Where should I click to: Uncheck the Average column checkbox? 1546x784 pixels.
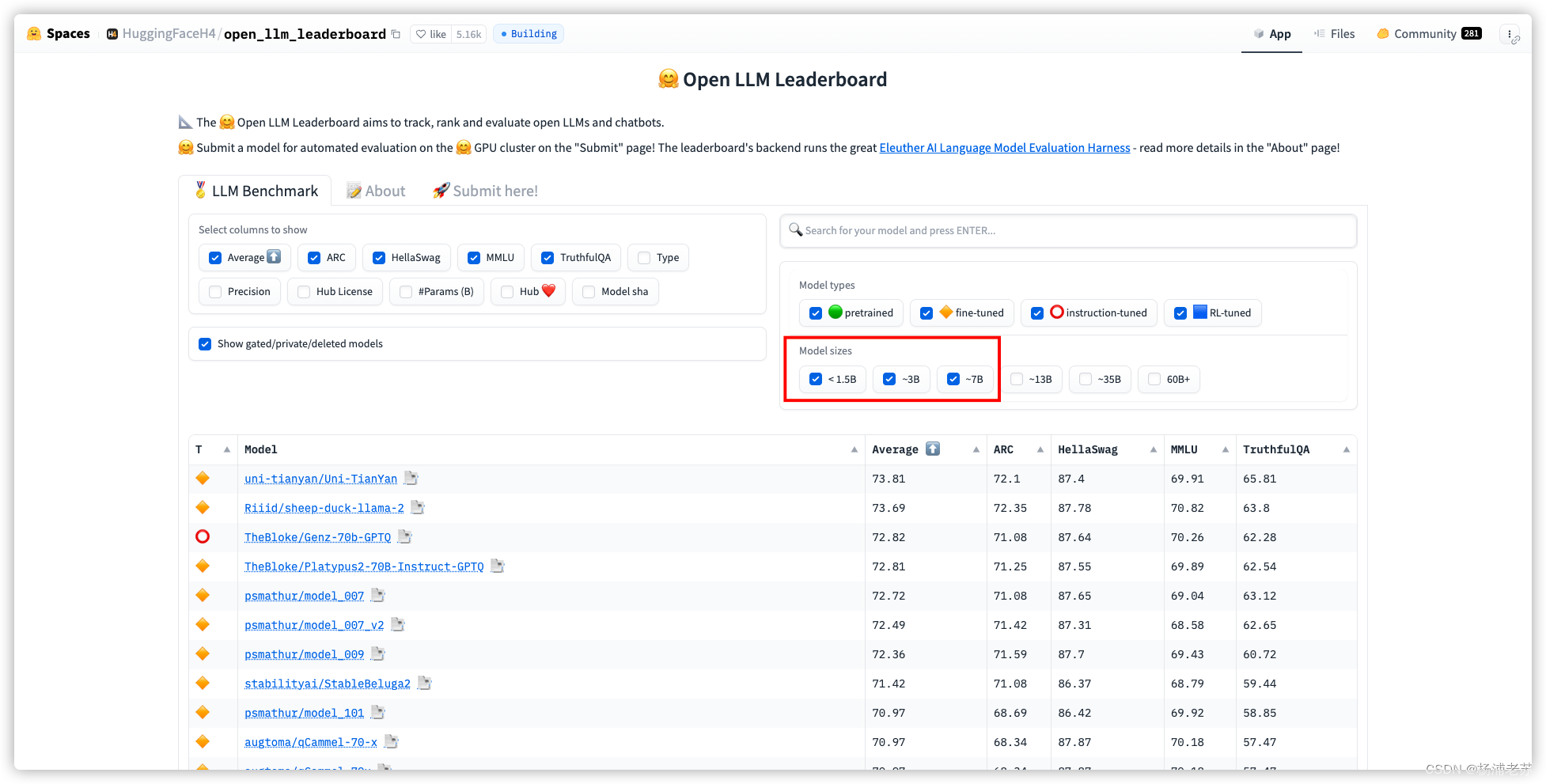[215, 258]
